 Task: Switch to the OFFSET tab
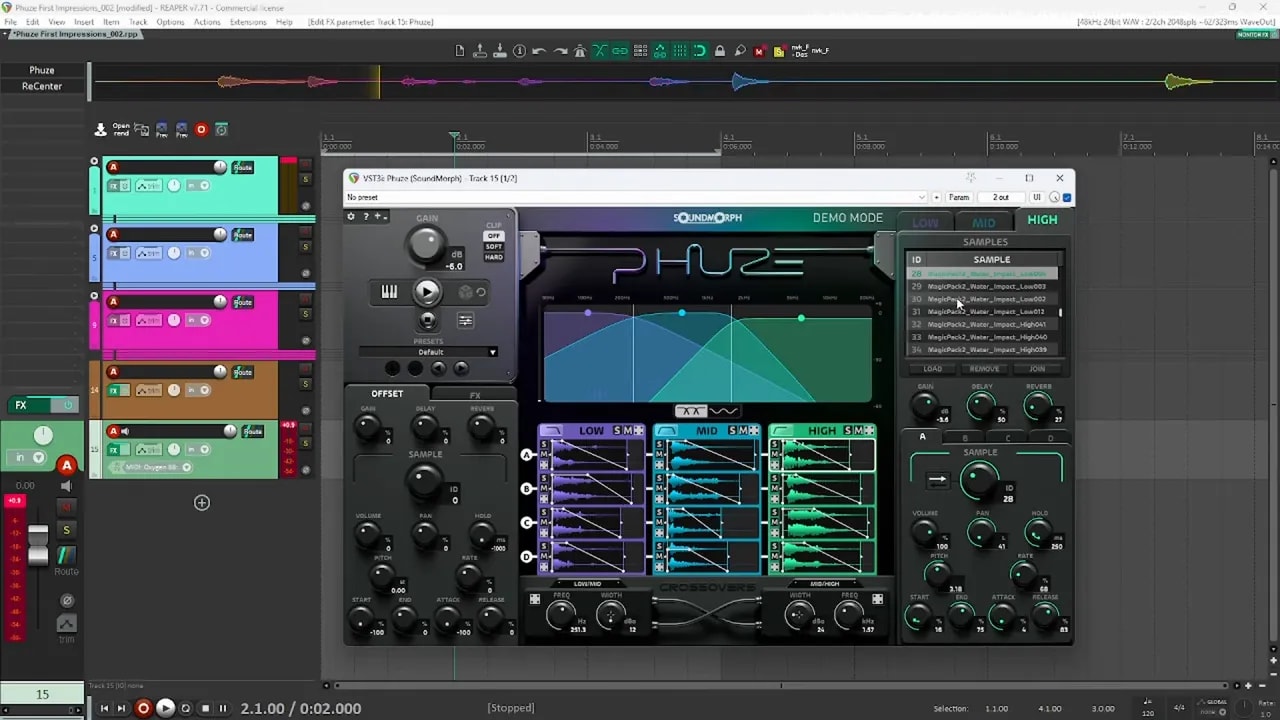(x=387, y=394)
